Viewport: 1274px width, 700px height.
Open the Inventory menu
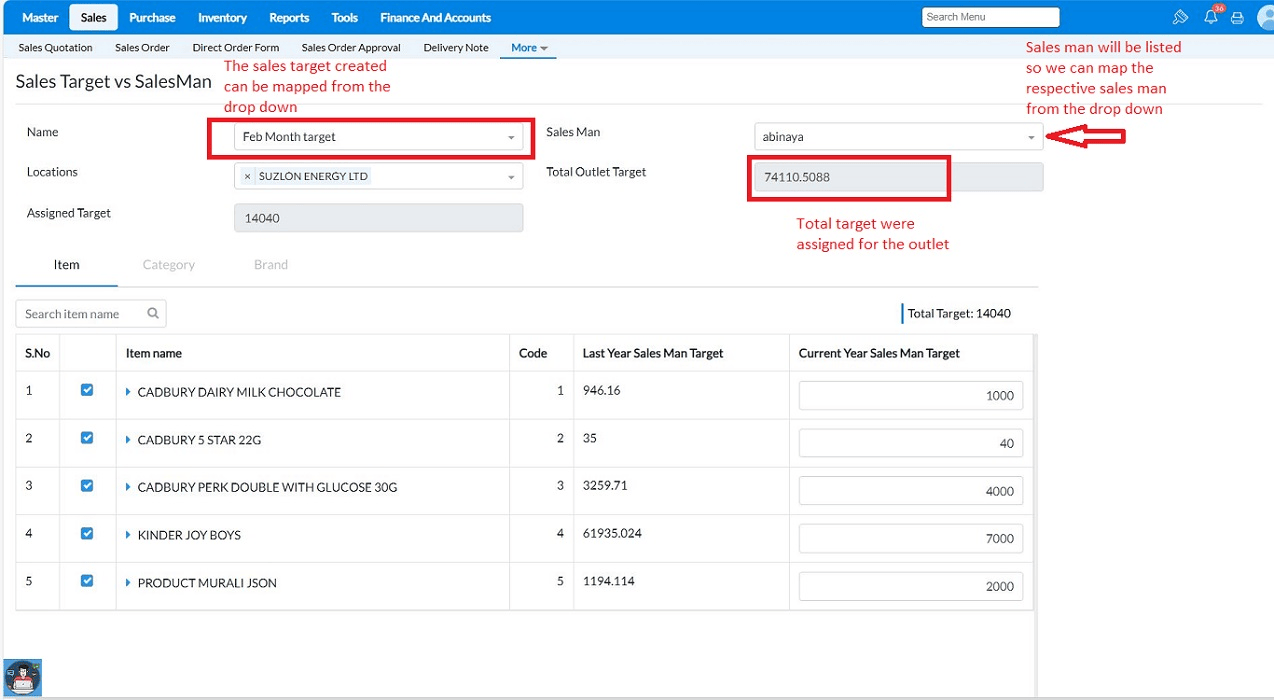[222, 18]
